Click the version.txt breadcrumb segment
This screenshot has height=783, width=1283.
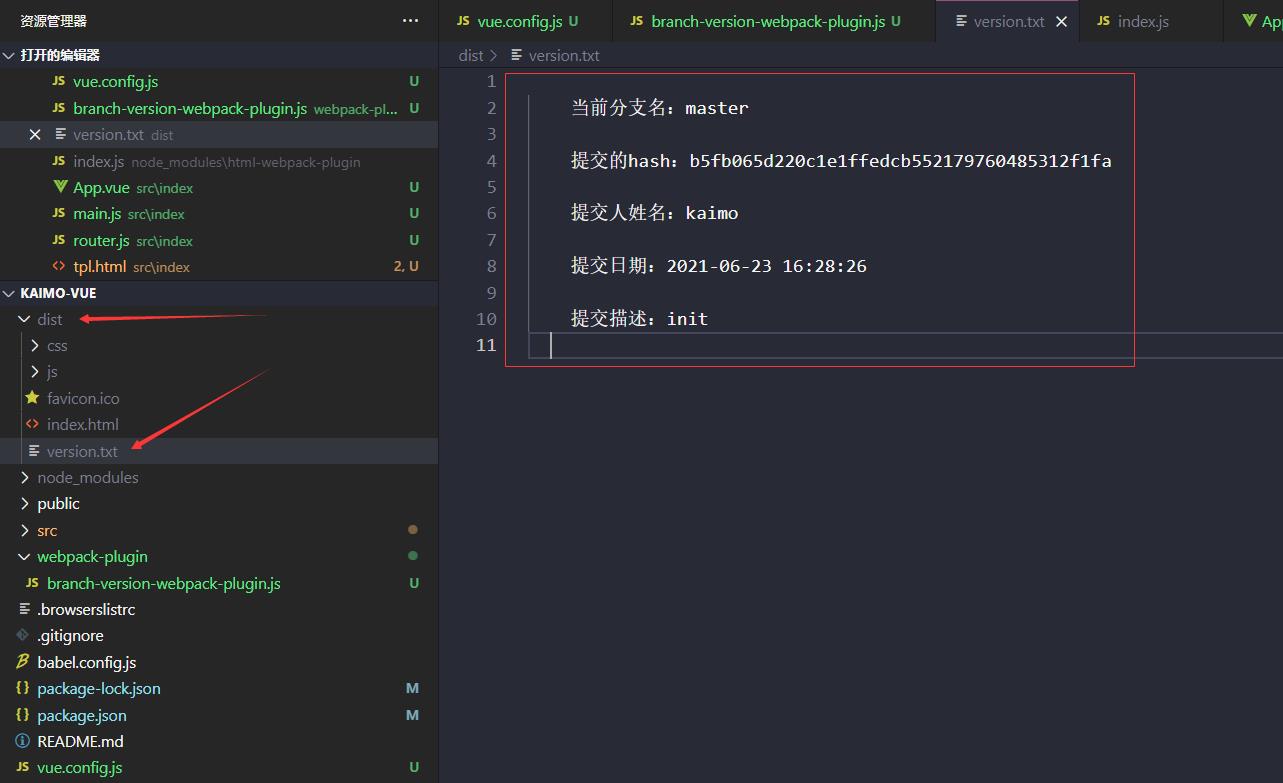click(x=564, y=55)
